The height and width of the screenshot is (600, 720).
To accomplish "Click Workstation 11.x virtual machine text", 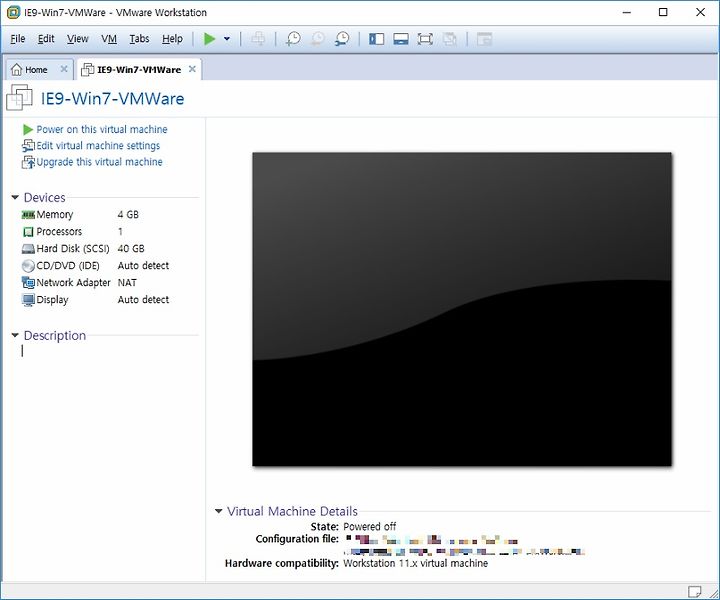I will coord(416,563).
